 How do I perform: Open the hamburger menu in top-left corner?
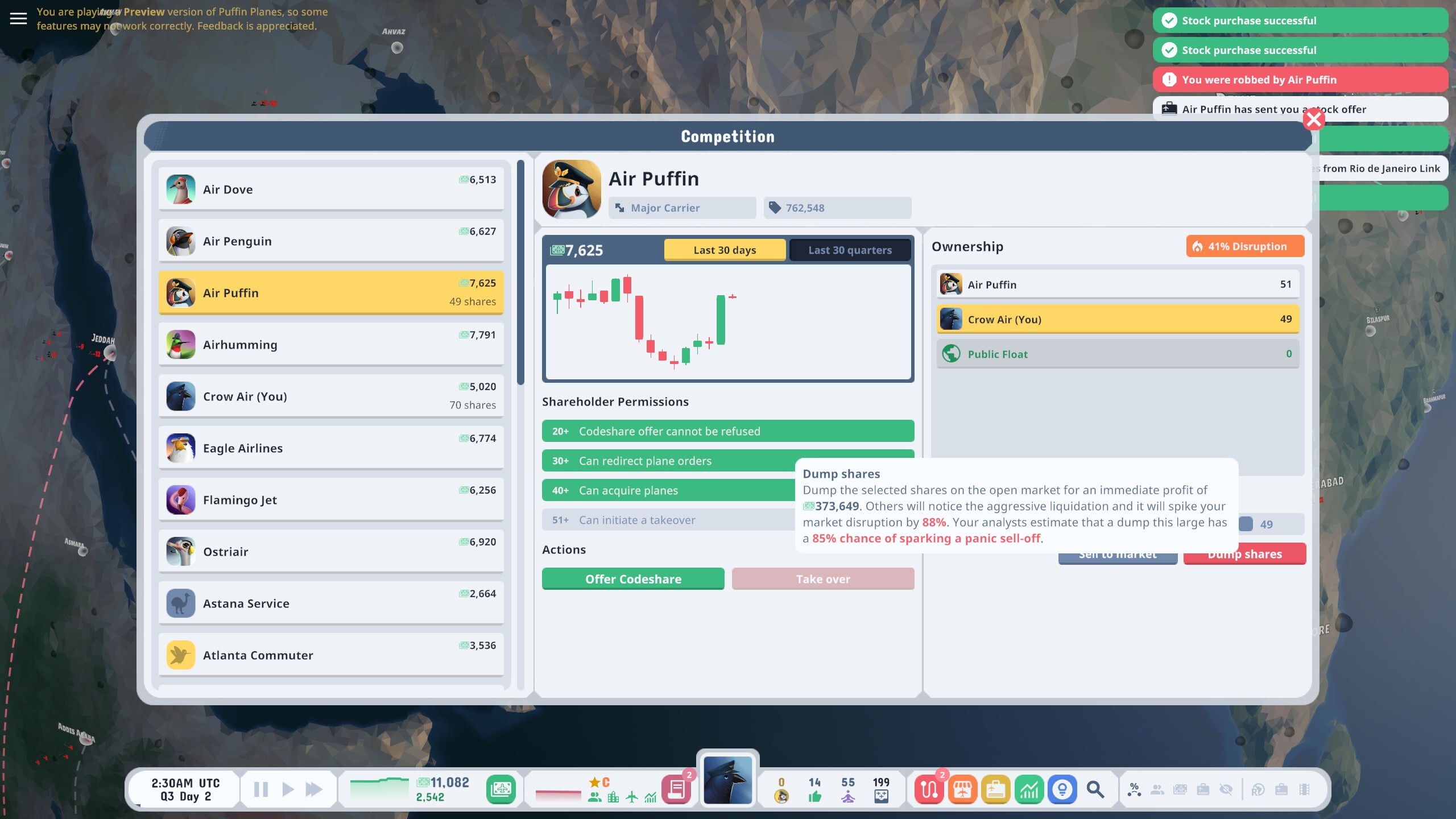tap(19, 18)
